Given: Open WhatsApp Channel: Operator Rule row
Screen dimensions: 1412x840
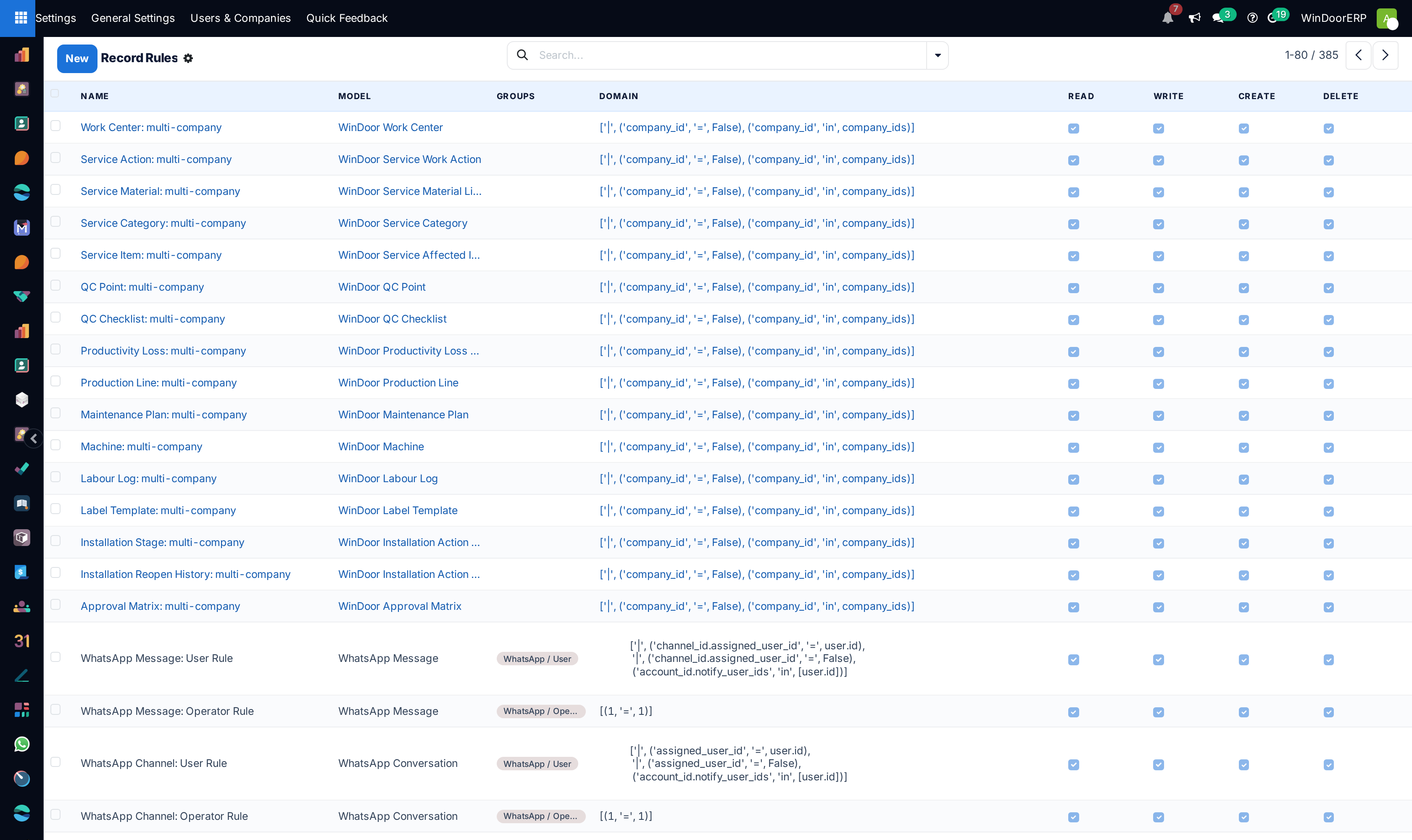Looking at the screenshot, I should point(164,816).
